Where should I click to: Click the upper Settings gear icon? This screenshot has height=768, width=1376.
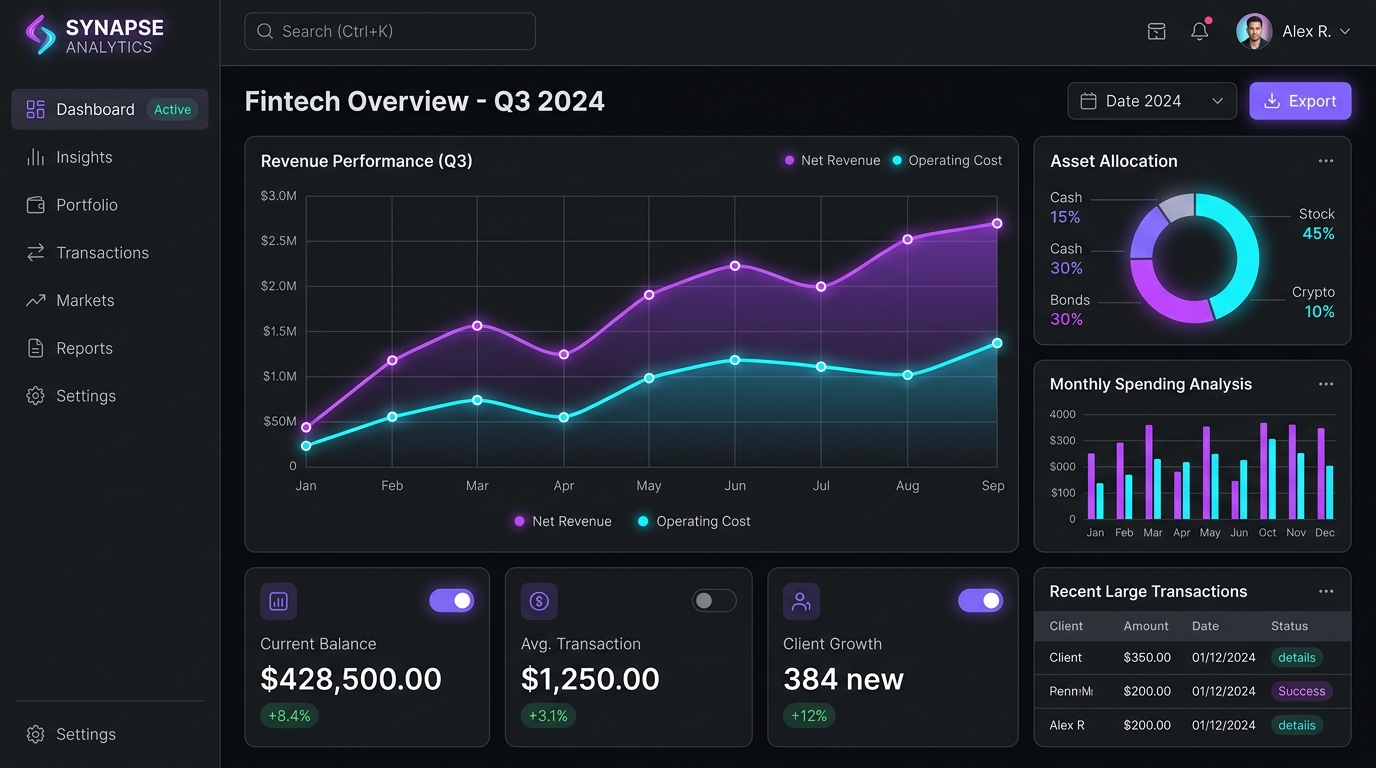(x=35, y=396)
